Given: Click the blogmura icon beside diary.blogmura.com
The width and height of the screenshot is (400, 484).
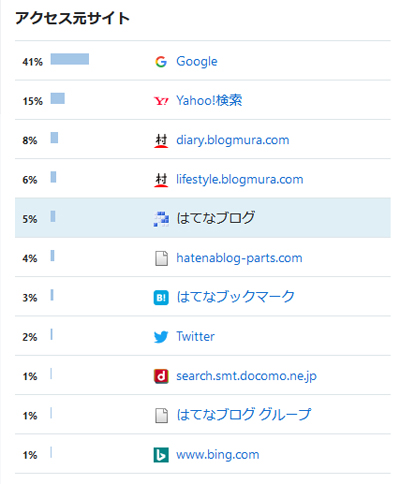Looking at the screenshot, I should click(161, 140).
